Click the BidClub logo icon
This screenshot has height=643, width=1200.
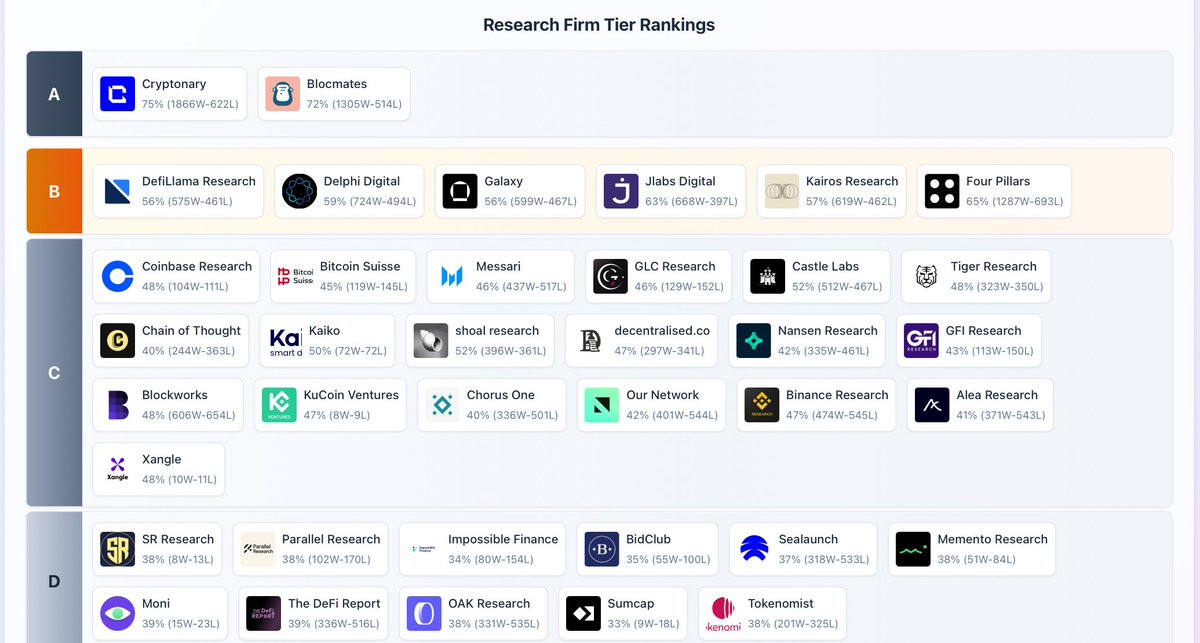coord(602,549)
